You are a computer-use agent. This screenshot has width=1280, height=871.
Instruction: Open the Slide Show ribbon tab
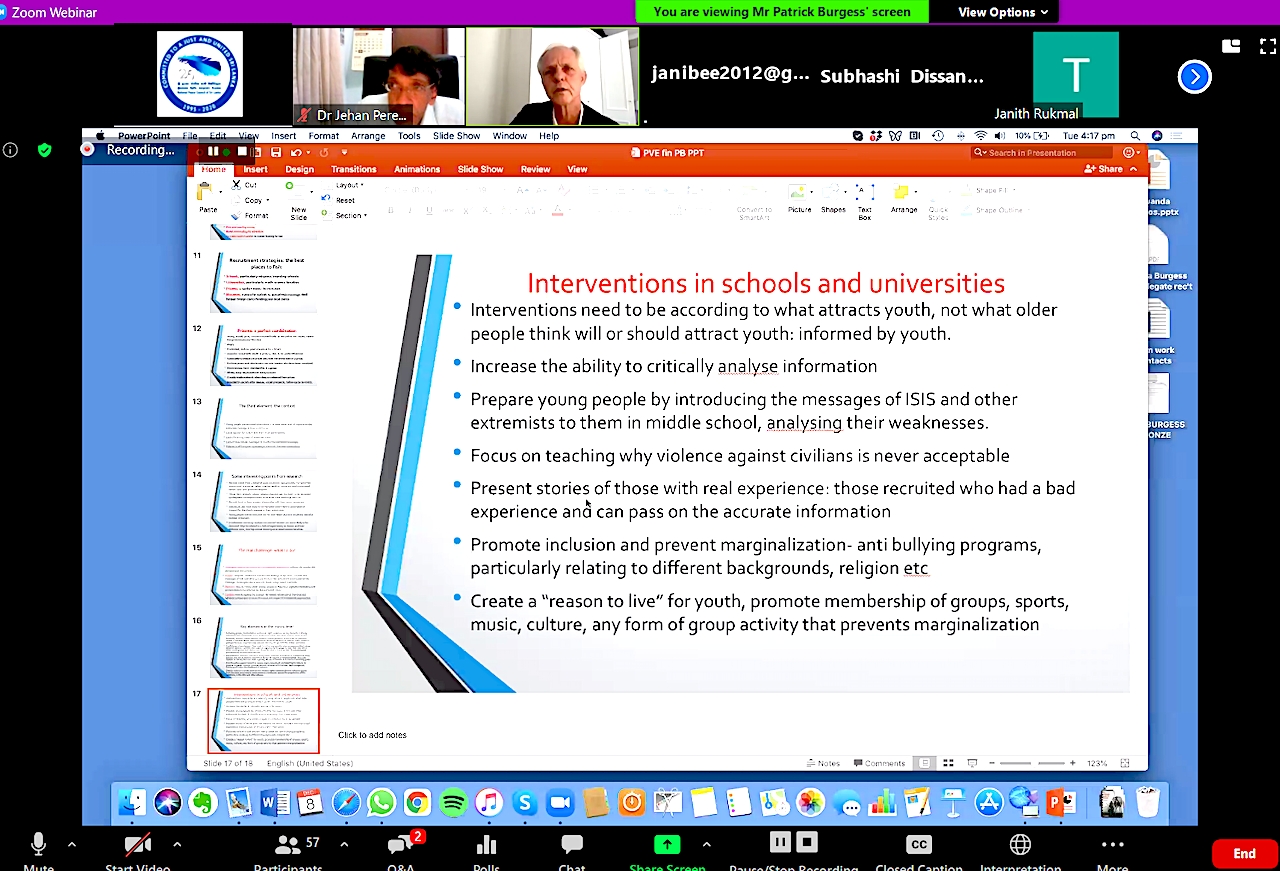tap(480, 169)
